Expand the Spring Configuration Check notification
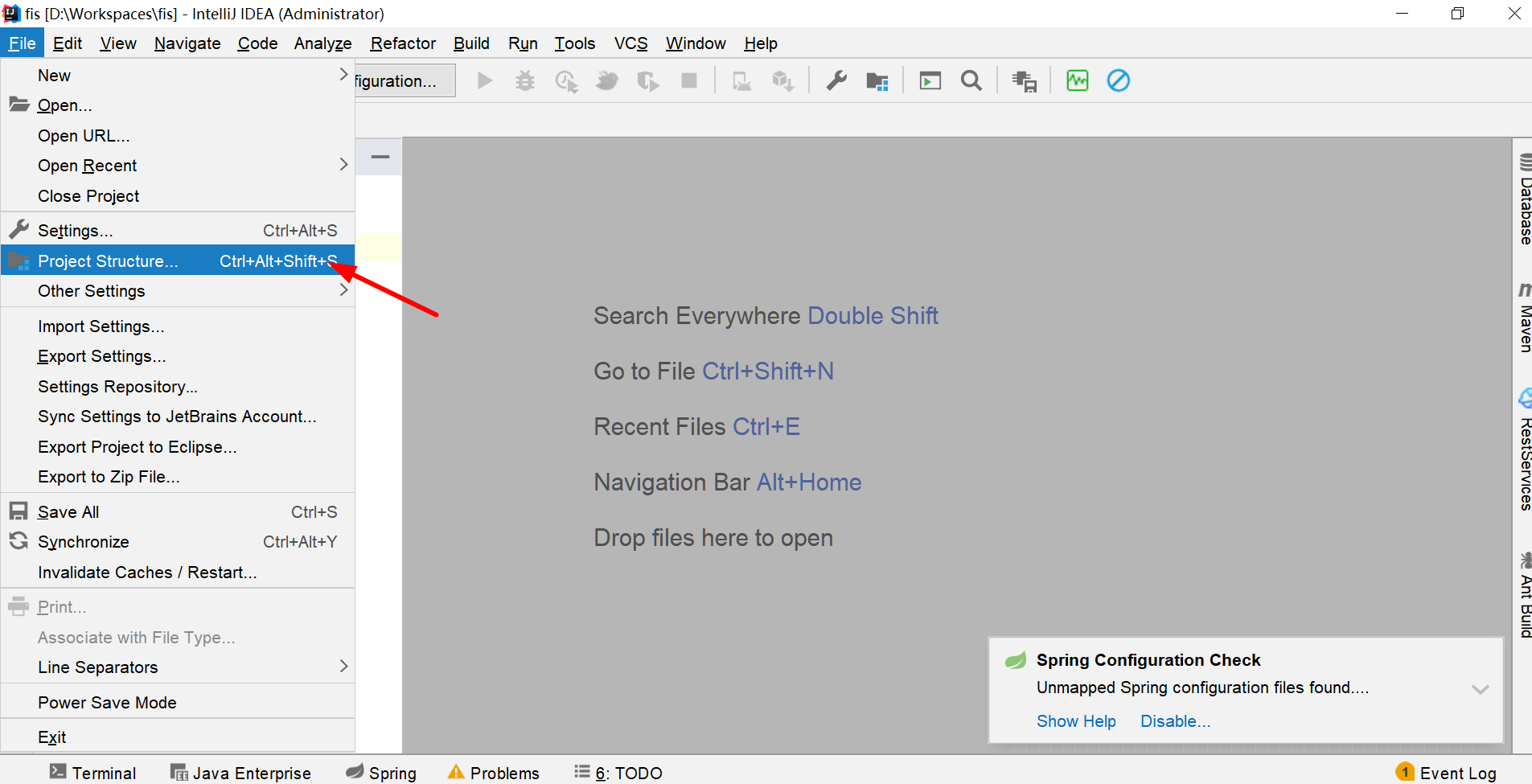Screen dimensions: 1532x784 (x=1481, y=689)
